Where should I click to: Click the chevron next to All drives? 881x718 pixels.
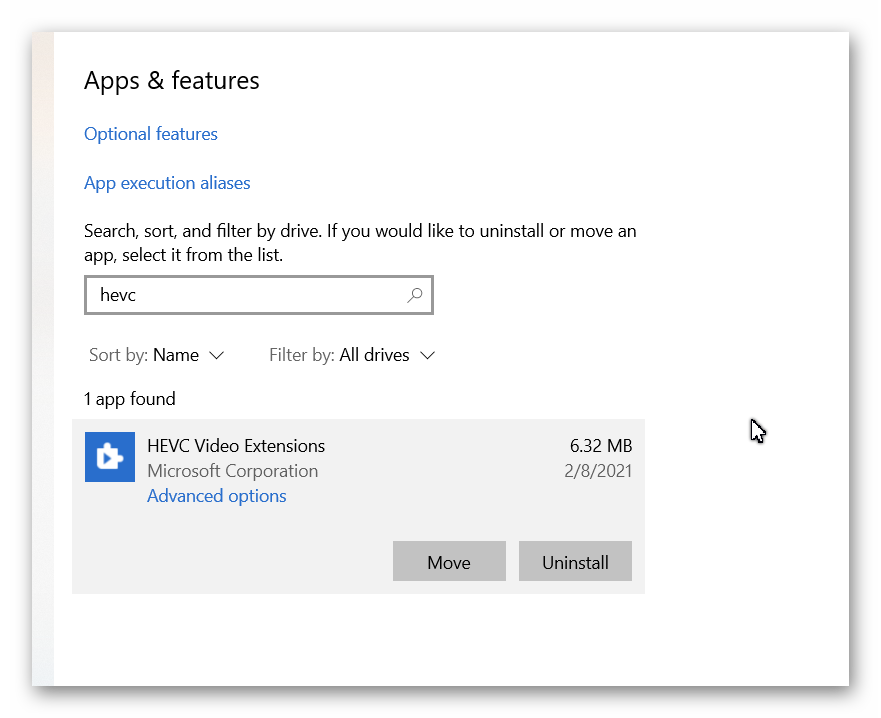coord(428,356)
